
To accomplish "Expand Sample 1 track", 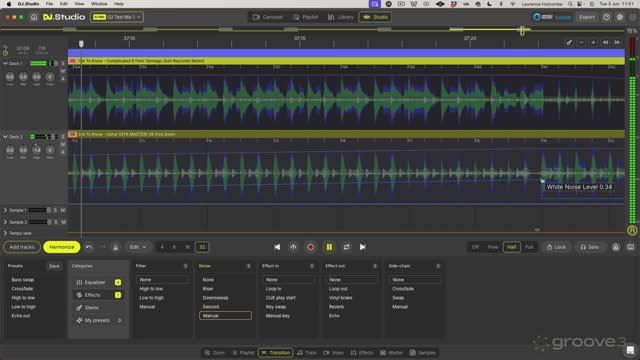I will 5,210.
